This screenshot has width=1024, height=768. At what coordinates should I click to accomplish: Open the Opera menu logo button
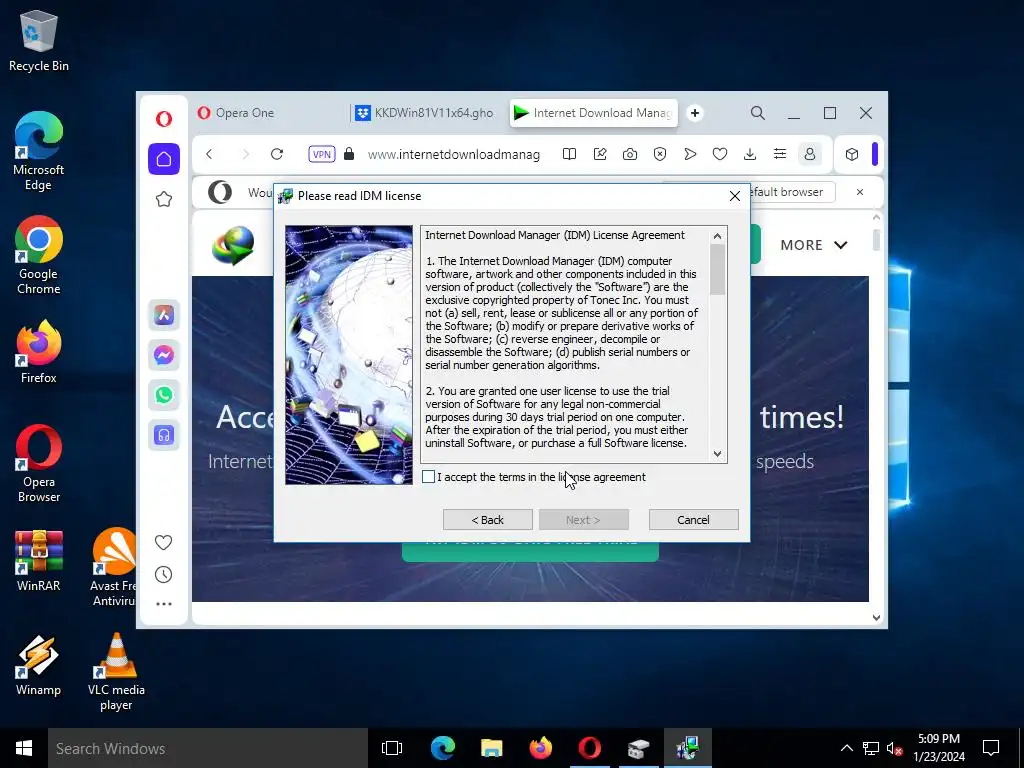pyautogui.click(x=164, y=118)
